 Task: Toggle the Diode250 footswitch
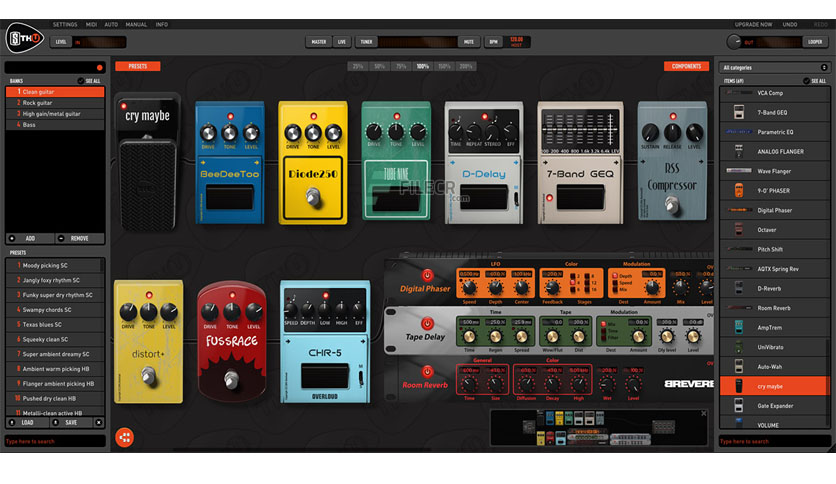point(313,197)
